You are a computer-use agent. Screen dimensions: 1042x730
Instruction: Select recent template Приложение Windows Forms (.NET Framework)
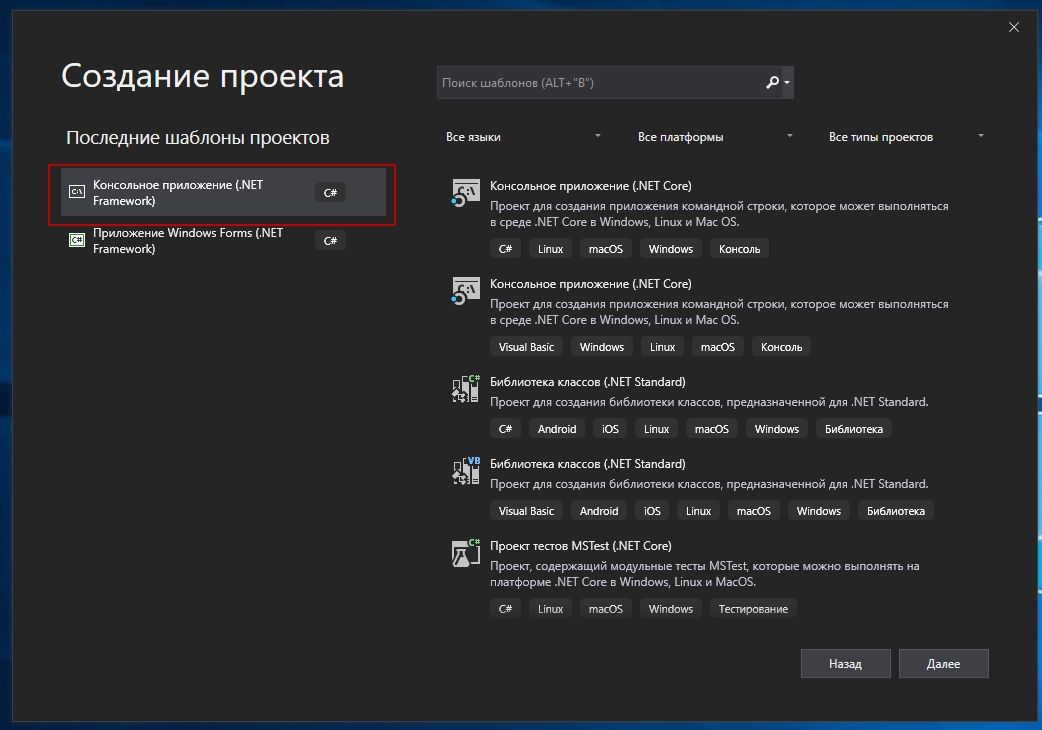tap(223, 240)
